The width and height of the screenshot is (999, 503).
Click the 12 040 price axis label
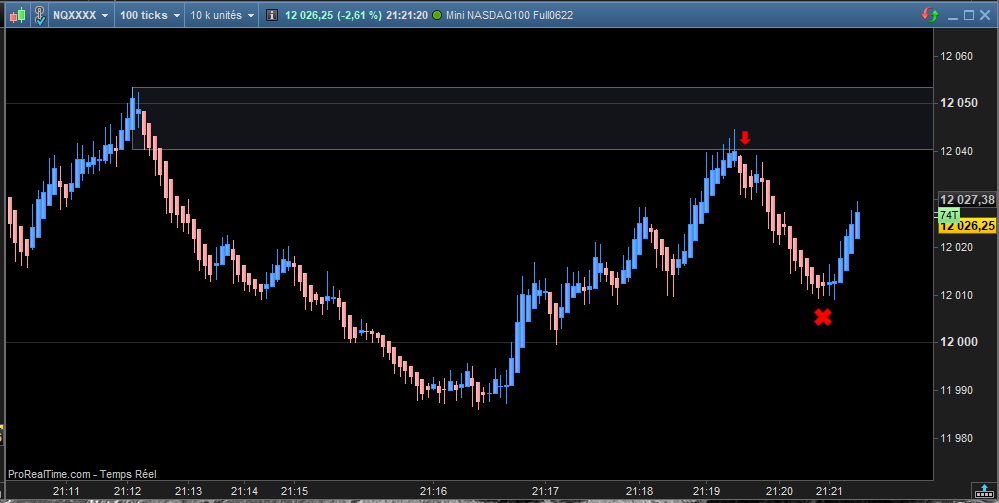(956, 151)
